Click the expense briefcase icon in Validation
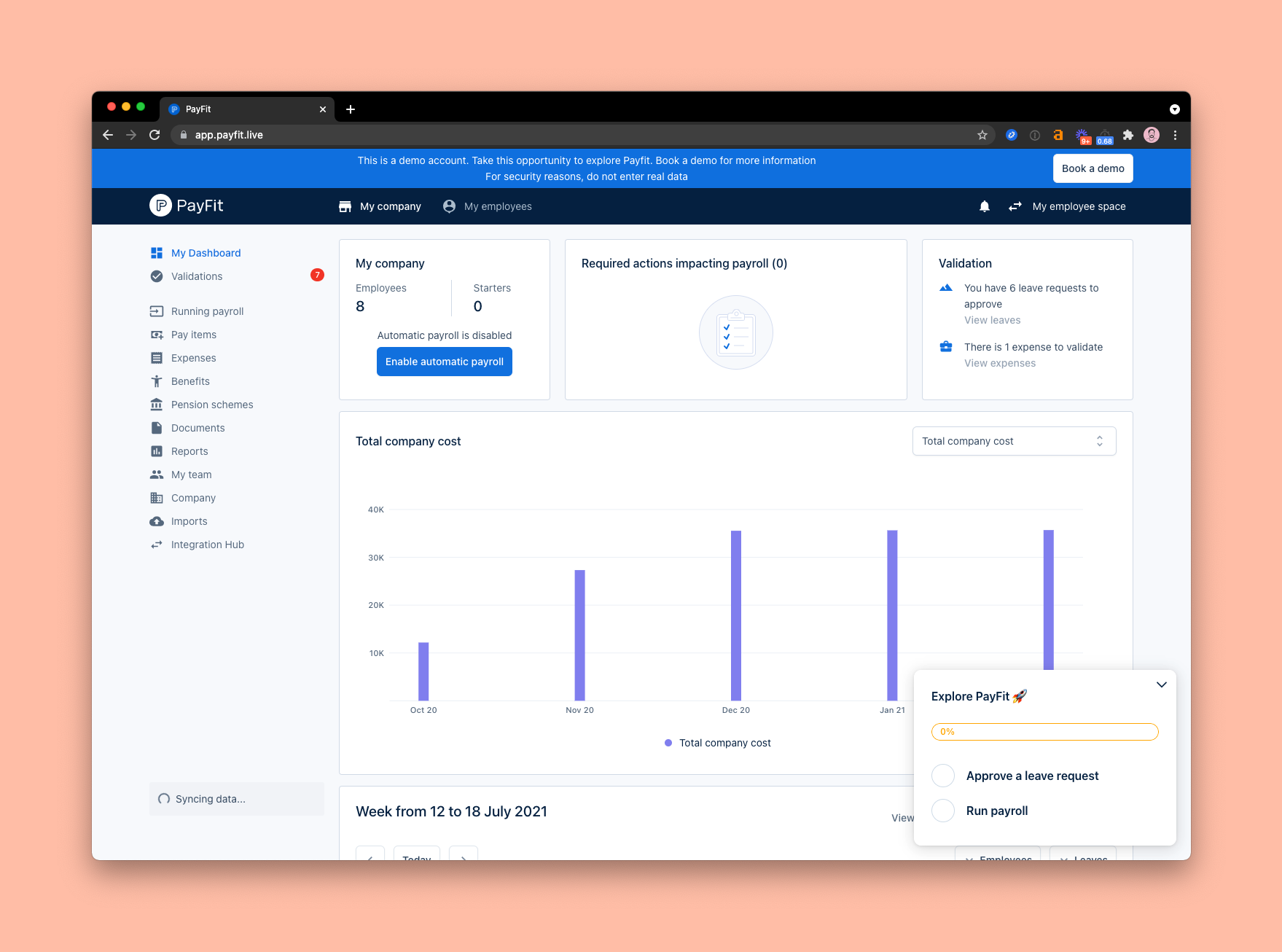Image resolution: width=1282 pixels, height=952 pixels. (946, 347)
